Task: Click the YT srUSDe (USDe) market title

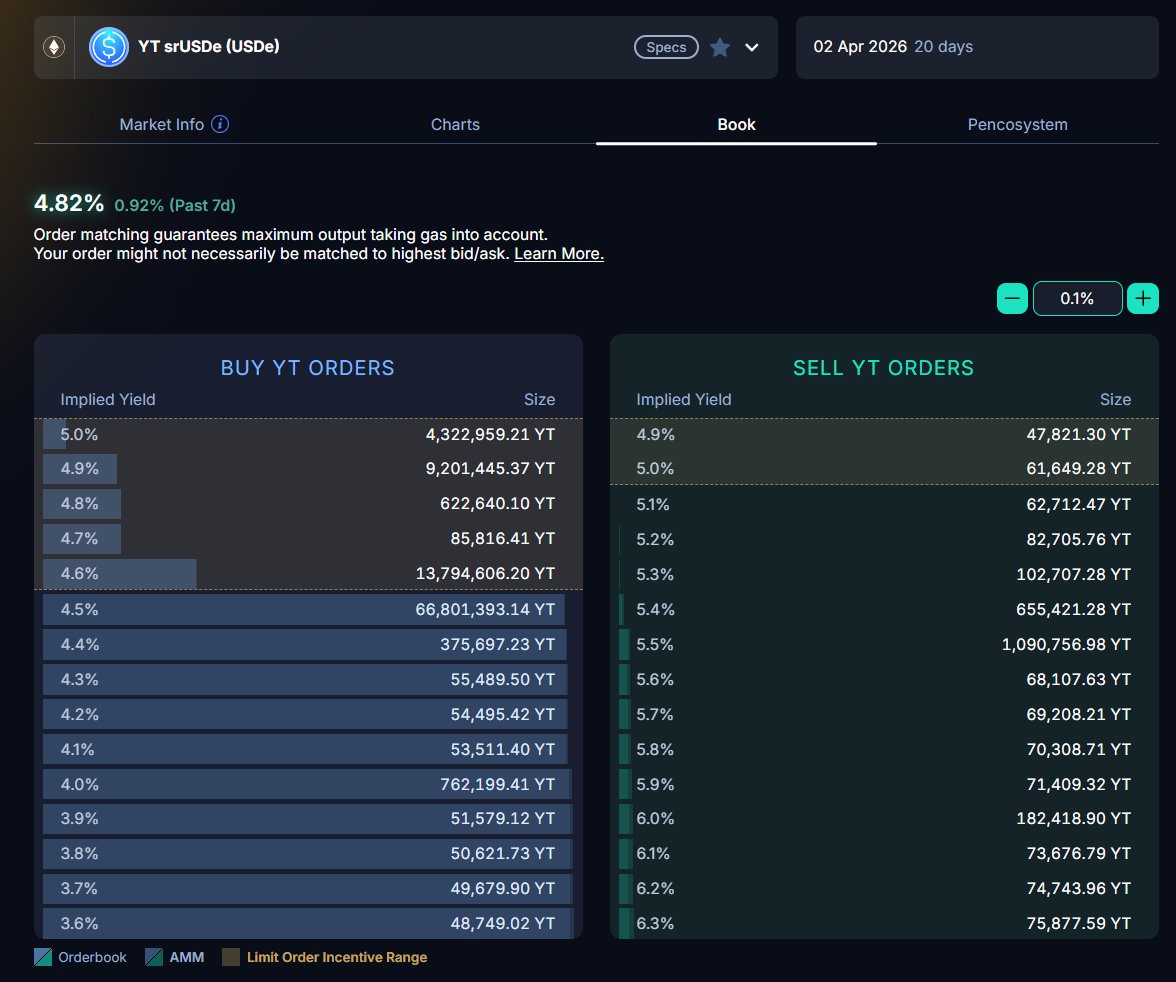Action: point(208,47)
